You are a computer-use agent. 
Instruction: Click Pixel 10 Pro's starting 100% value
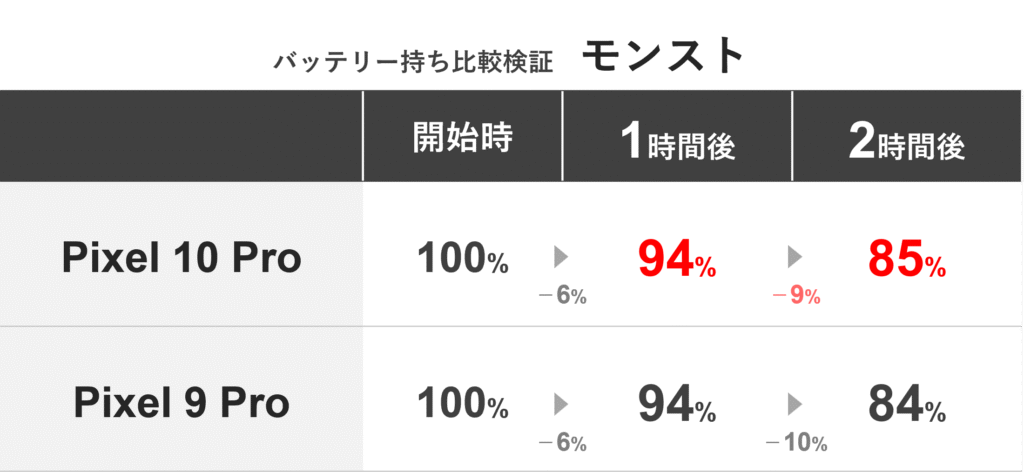[462, 259]
